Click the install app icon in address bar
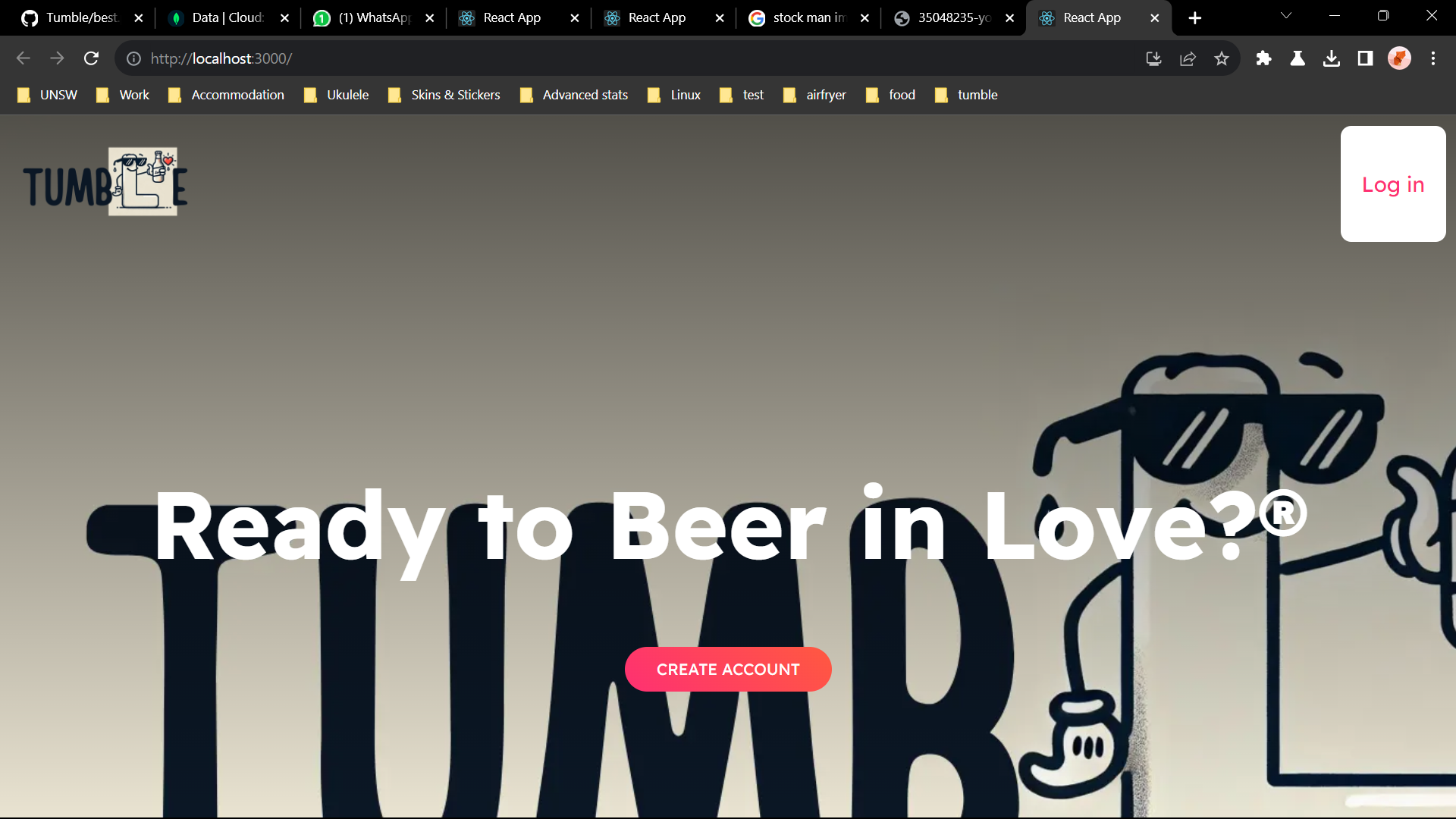Viewport: 1456px width, 819px height. point(1153,58)
